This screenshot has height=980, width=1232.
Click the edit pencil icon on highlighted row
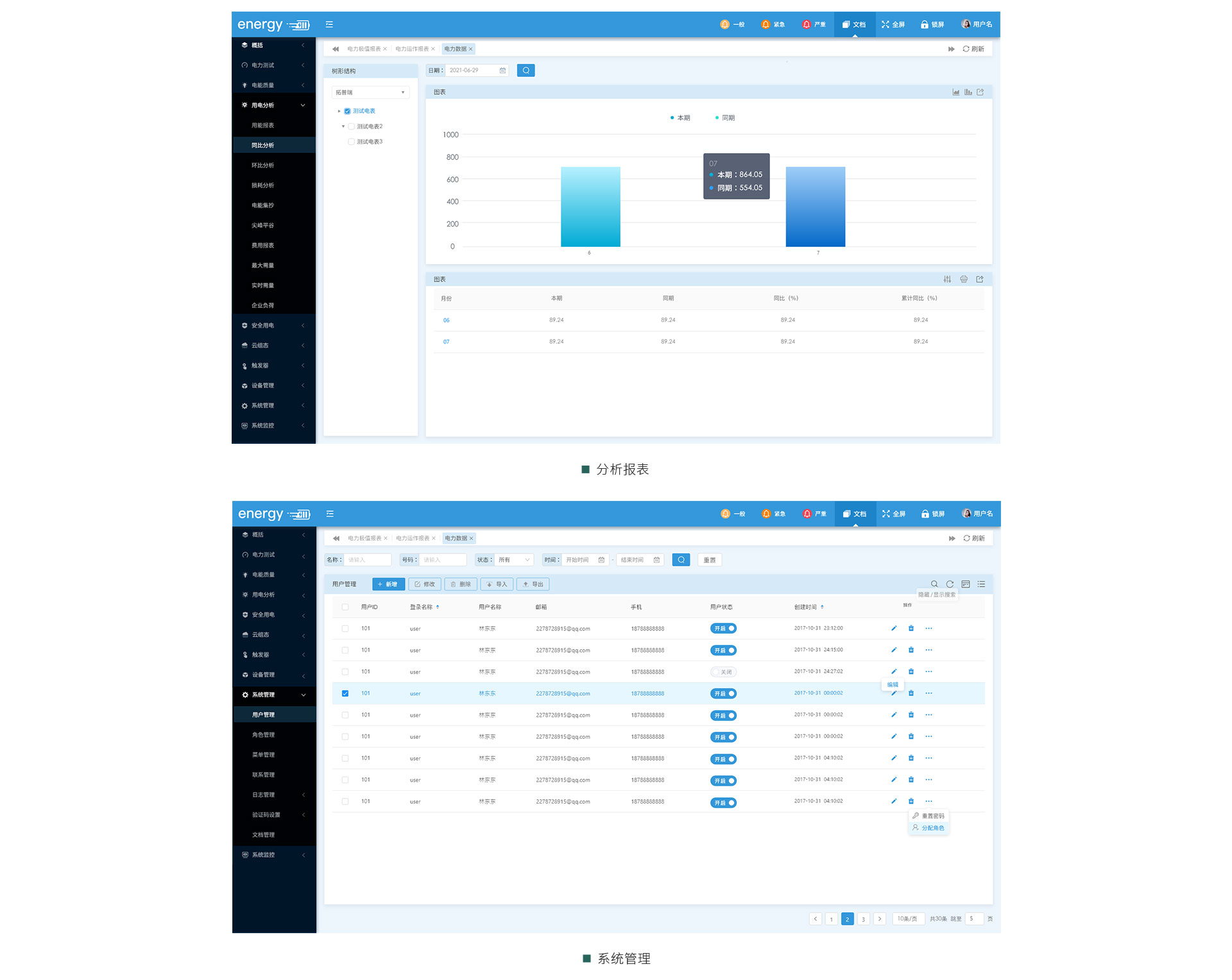click(891, 693)
